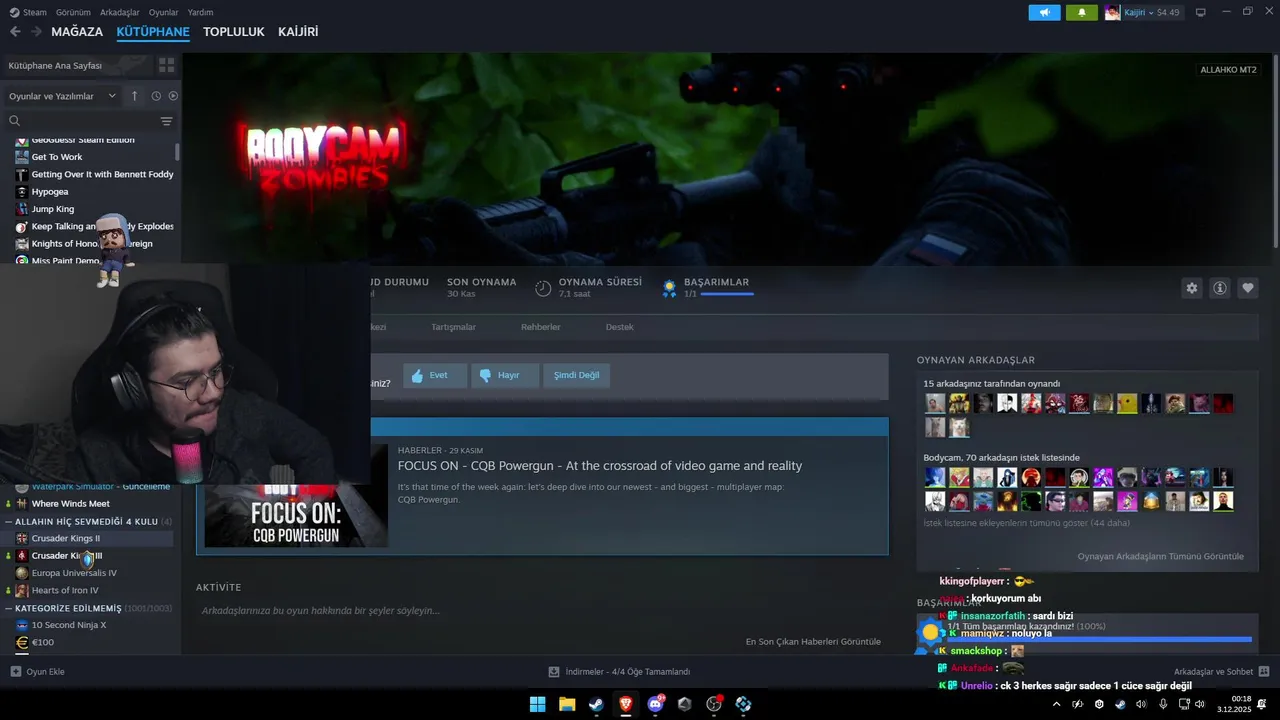
Task: Click the favorite heart icon
Action: pyautogui.click(x=1248, y=288)
